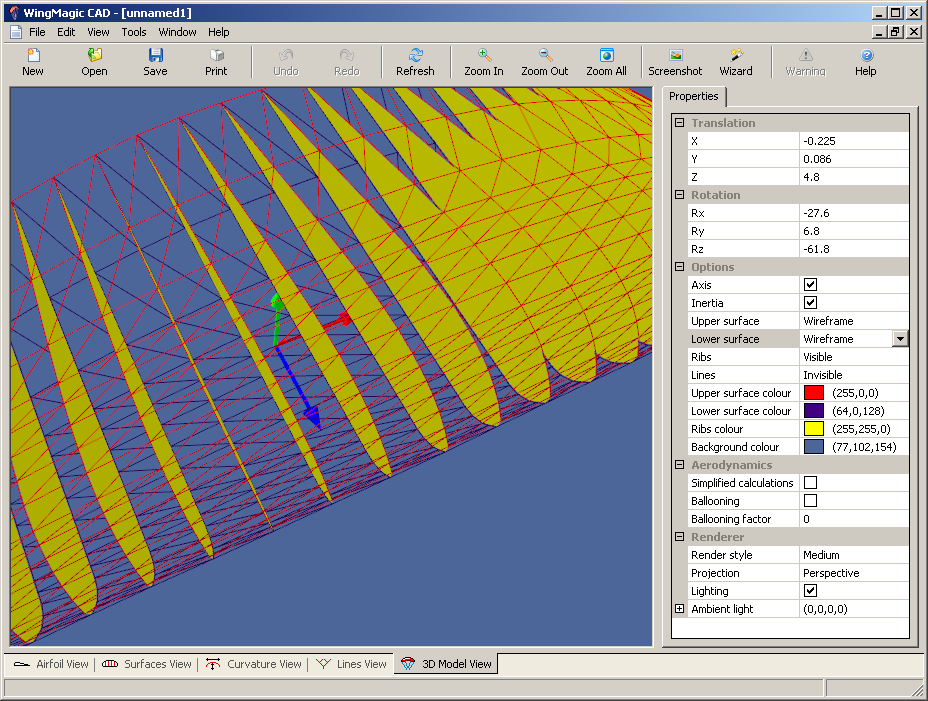928x701 pixels.
Task: Select the Ribs Visible value
Action: click(853, 357)
